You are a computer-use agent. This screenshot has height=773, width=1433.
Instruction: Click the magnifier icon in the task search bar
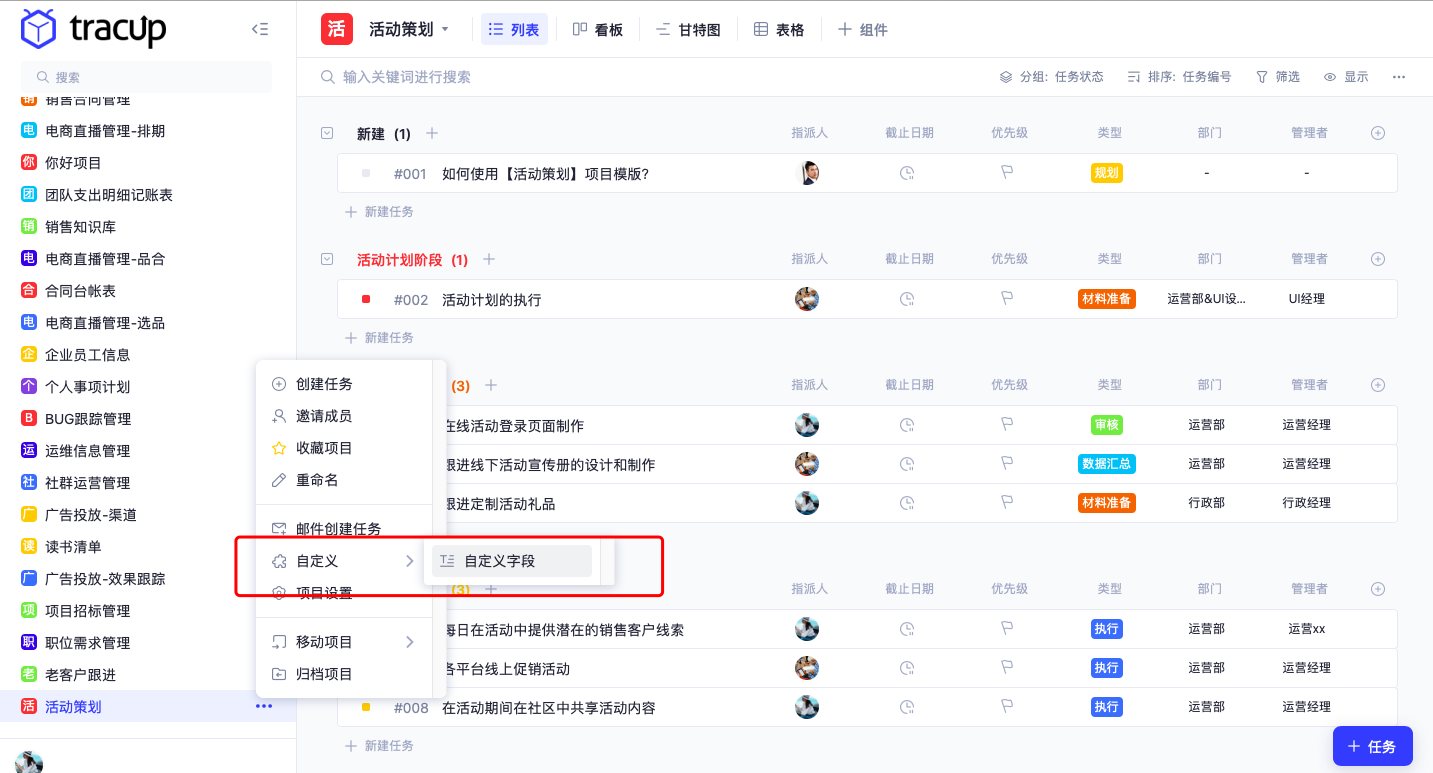point(326,76)
